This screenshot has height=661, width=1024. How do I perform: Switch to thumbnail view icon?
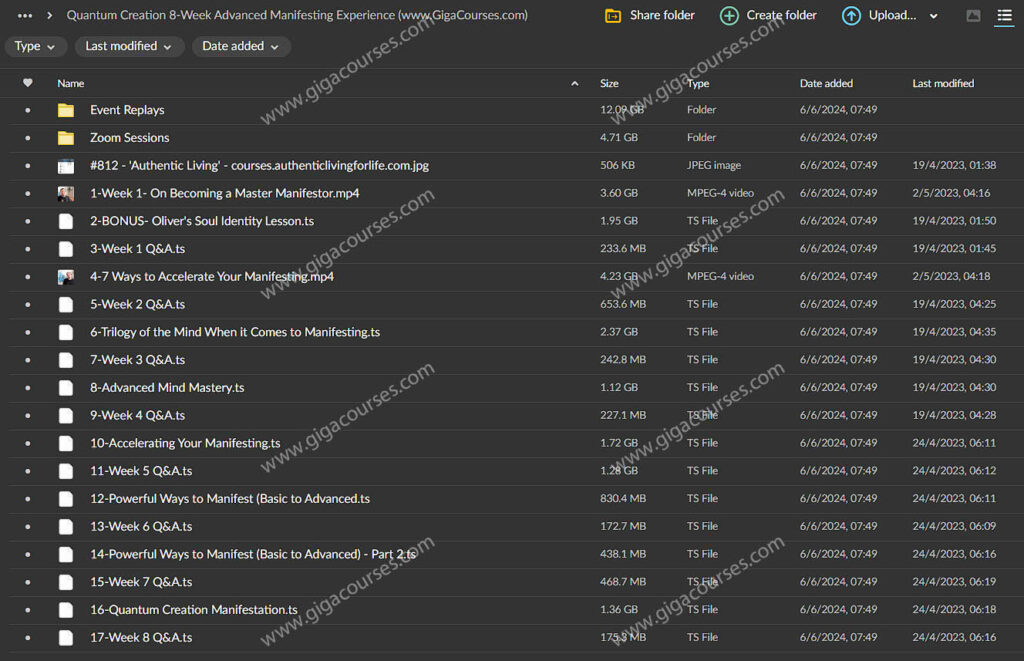click(x=973, y=16)
